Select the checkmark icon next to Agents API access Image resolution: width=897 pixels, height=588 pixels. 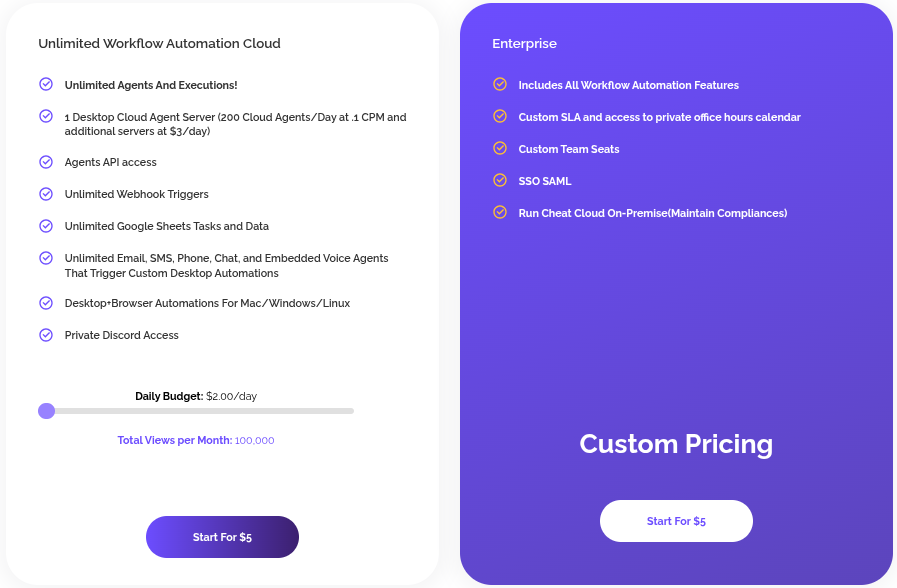(46, 162)
